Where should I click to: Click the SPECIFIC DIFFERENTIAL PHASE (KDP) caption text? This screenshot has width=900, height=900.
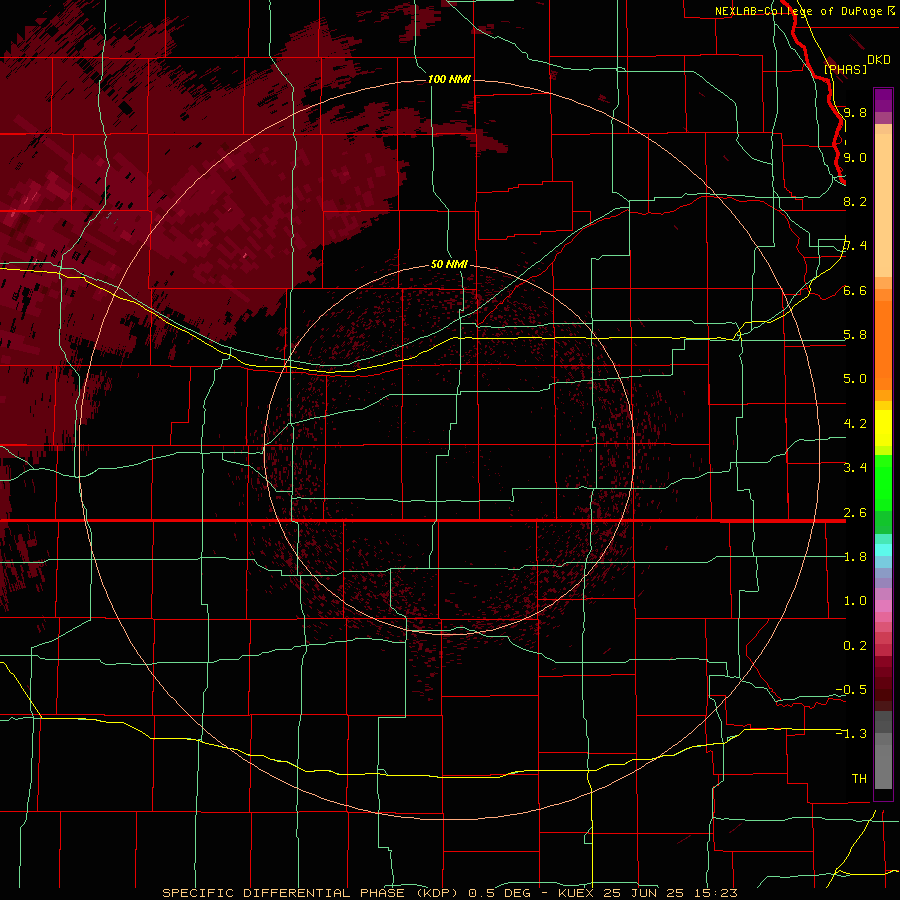(312, 893)
